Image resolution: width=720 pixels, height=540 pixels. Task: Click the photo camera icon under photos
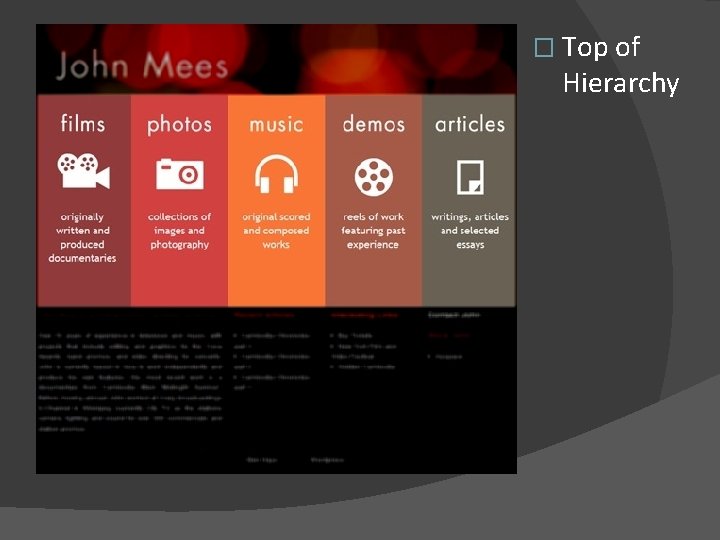pos(180,174)
